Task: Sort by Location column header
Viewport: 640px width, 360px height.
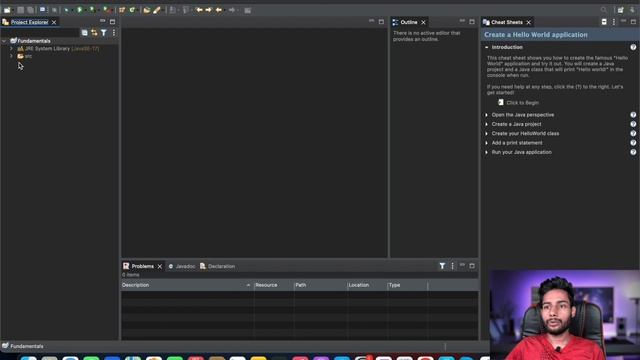Action: tap(367, 285)
